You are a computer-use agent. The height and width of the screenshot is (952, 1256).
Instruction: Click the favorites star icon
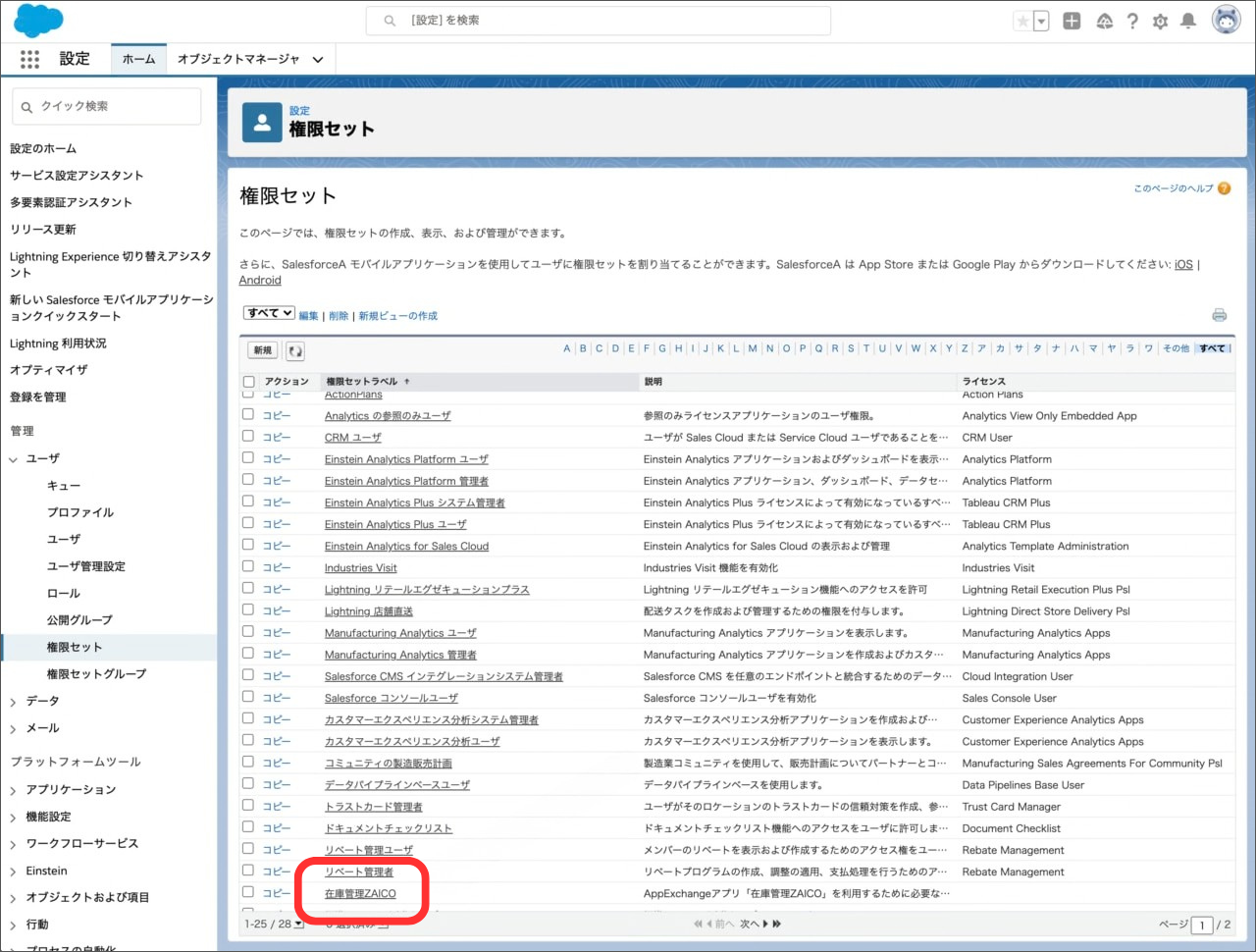coord(1023,21)
